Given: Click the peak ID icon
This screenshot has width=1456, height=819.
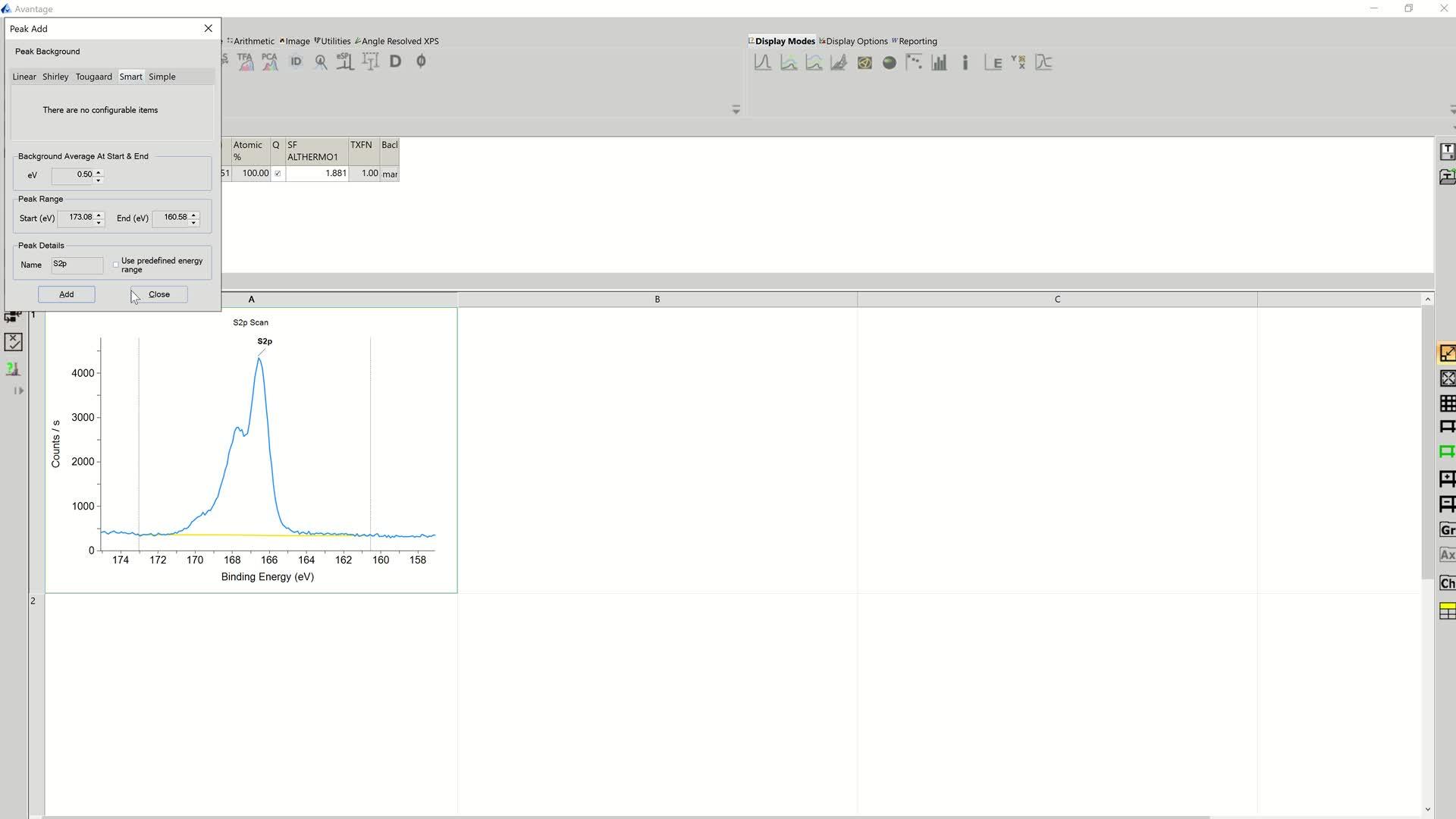Looking at the screenshot, I should 296,62.
